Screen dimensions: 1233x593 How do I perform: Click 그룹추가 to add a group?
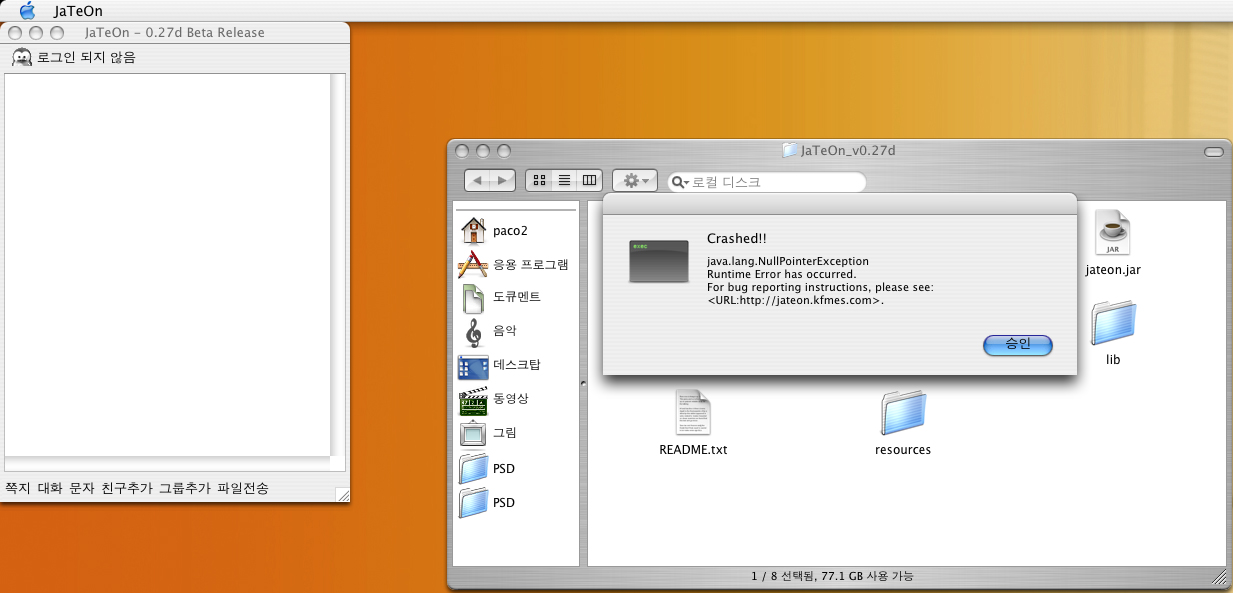coord(185,488)
